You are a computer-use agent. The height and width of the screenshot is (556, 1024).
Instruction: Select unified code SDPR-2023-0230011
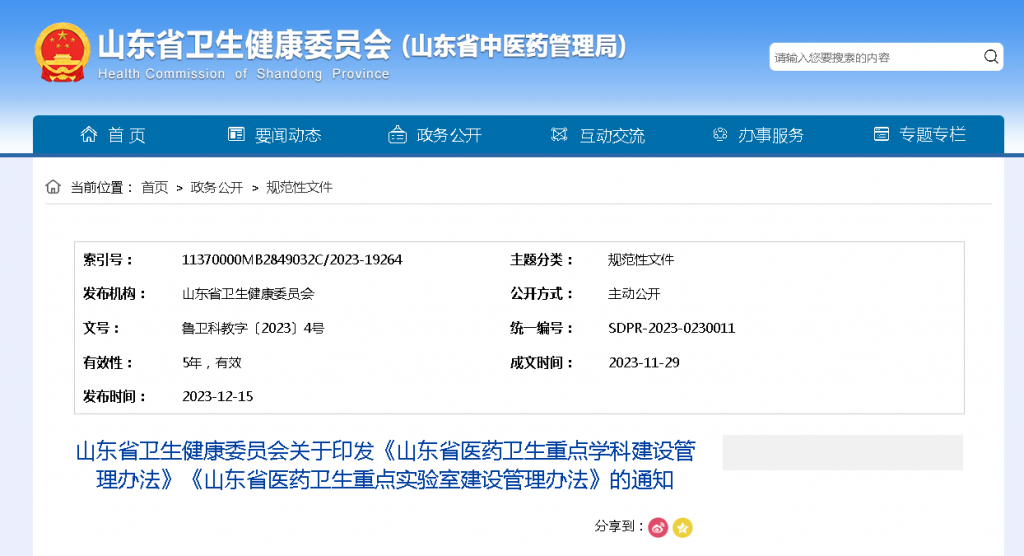click(671, 328)
